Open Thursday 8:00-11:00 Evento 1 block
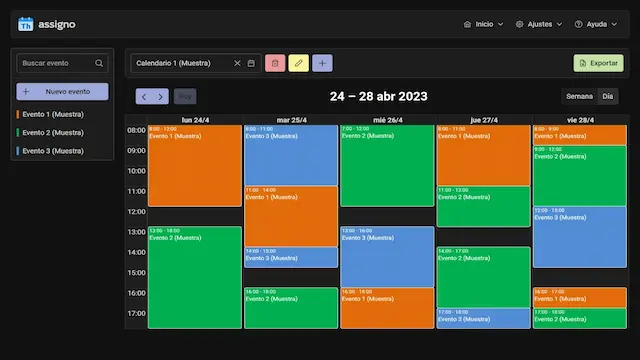Screen dimensions: 640x360 pyautogui.click(x=484, y=156)
